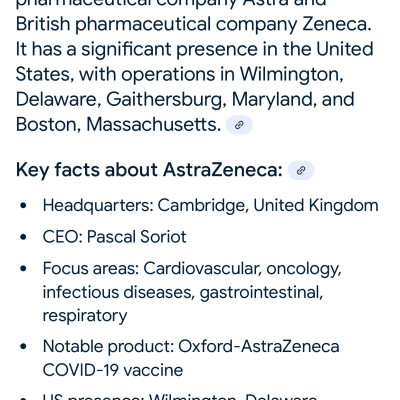Open source link icon after 'Boston, Massachusetts.'
Screen dimensions: 400x400
pyautogui.click(x=239, y=125)
